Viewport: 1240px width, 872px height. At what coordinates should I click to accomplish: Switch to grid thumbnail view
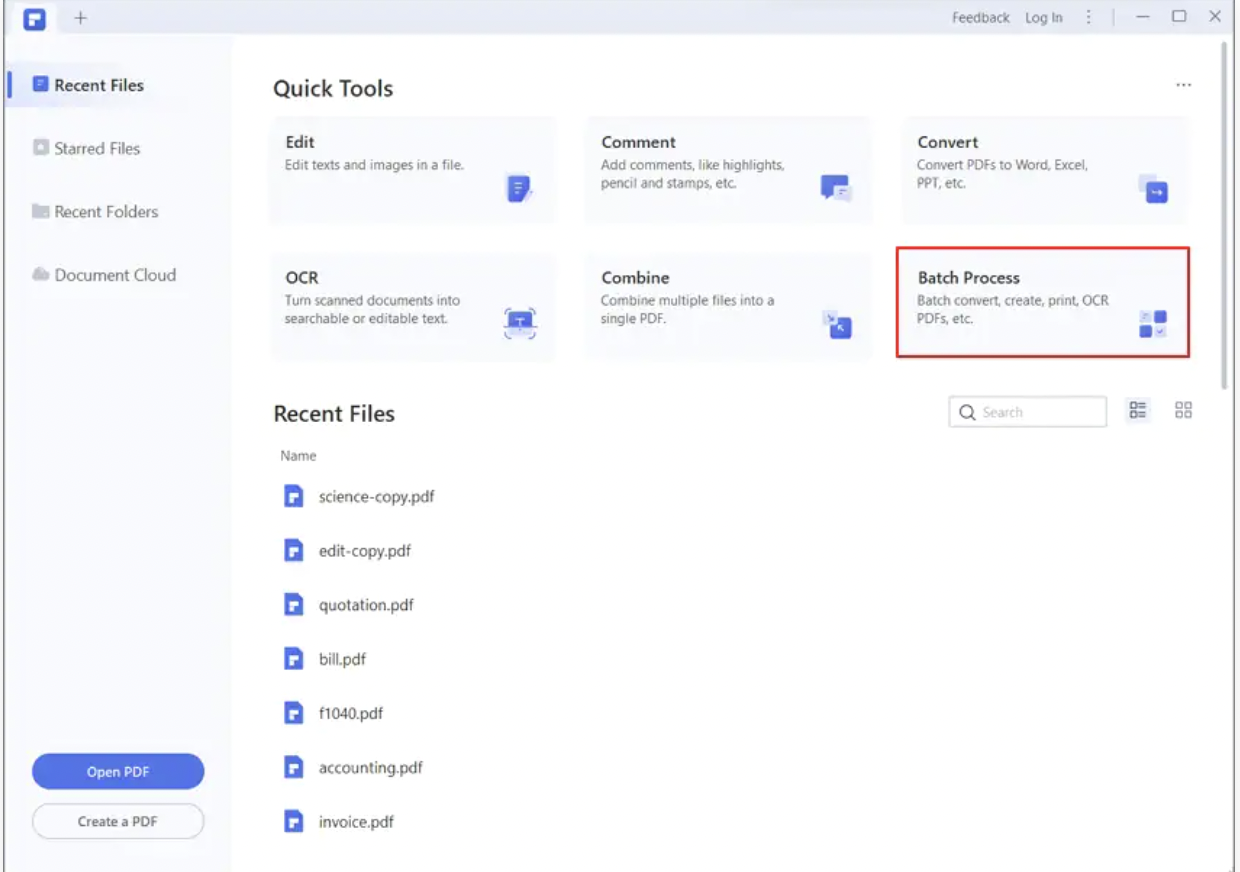(x=1184, y=410)
